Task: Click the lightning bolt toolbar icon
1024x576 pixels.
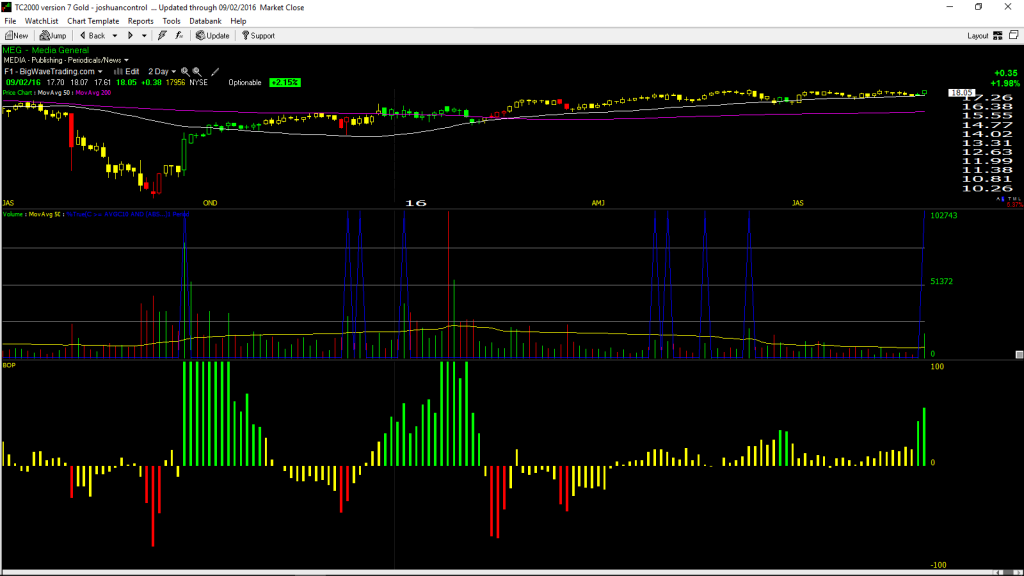Action: click(162, 36)
